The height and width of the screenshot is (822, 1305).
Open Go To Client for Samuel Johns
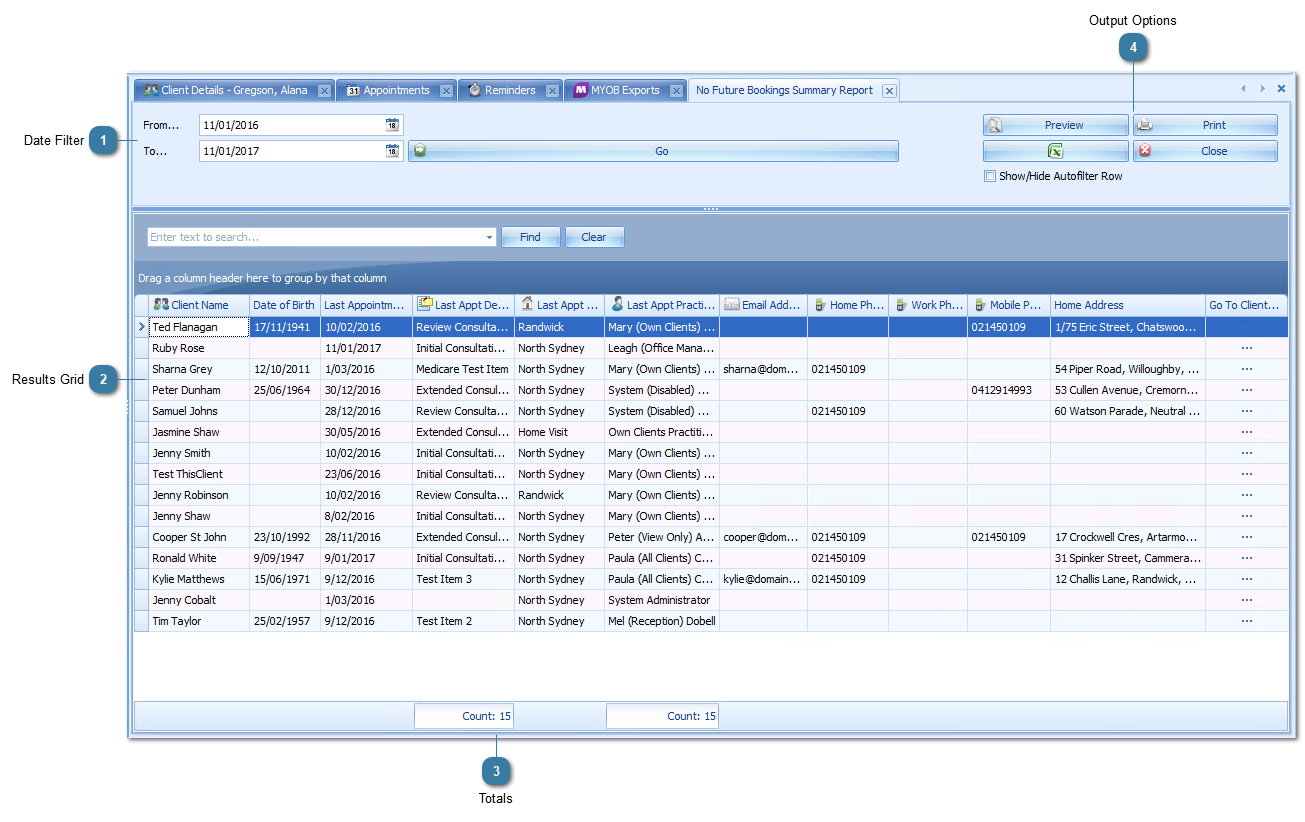[x=1246, y=411]
